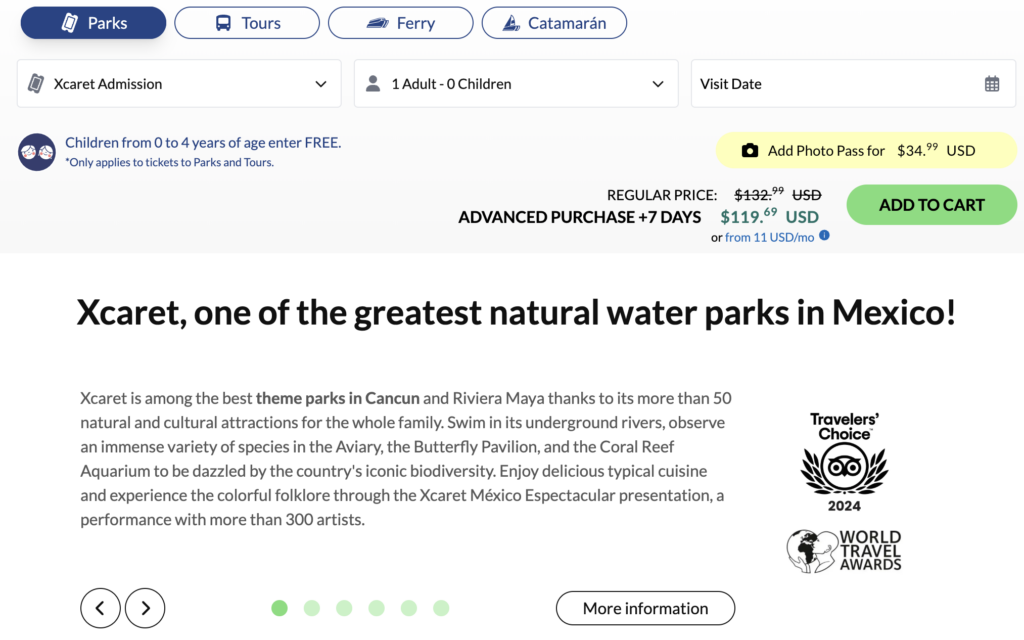Open the Xcaret Admission dropdown

[x=179, y=84]
